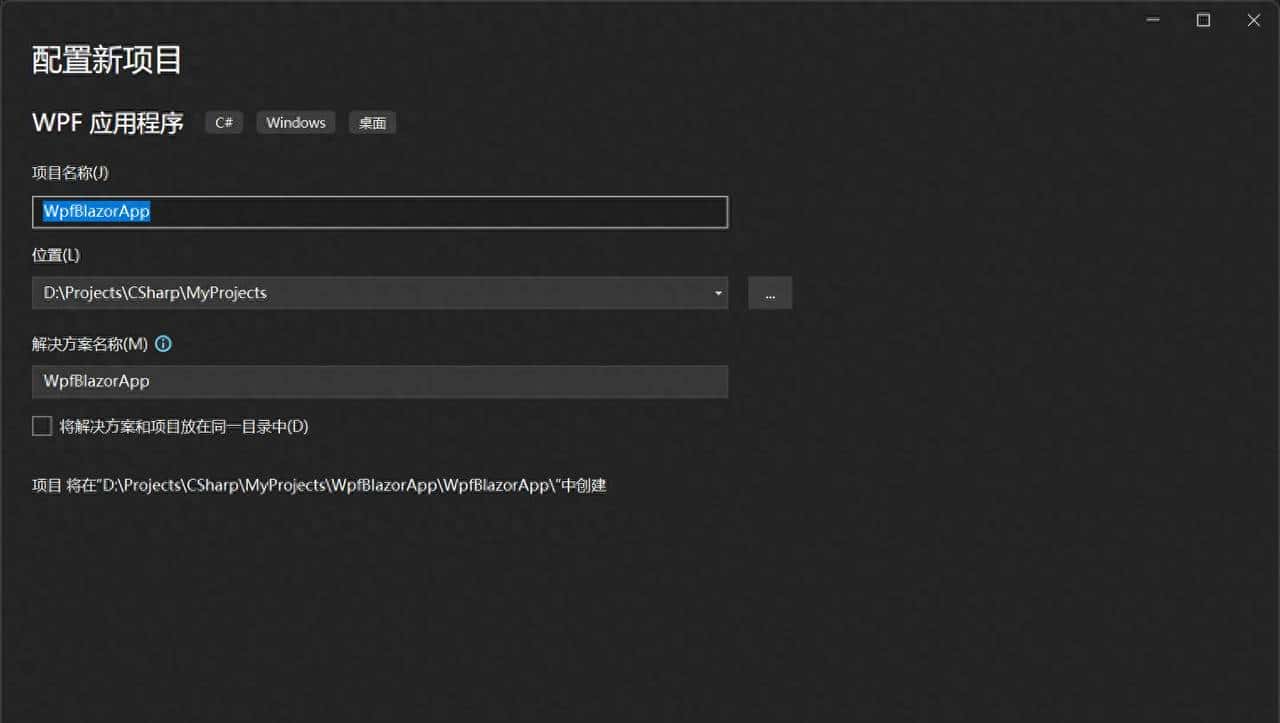The image size is (1280, 723).
Task: Select the Windows platform tag
Action: (295, 122)
